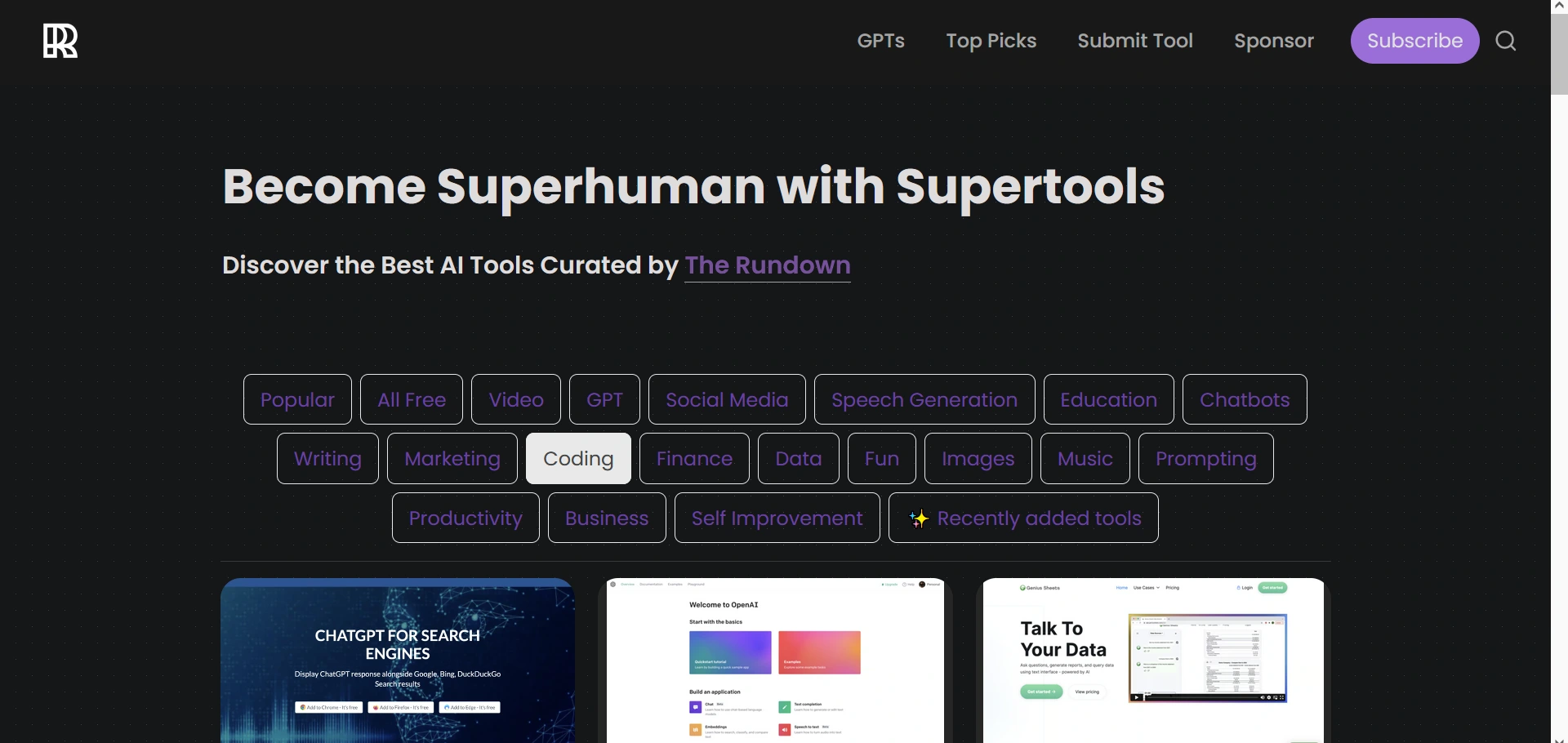
Task: Choose the Fun category
Action: [882, 459]
